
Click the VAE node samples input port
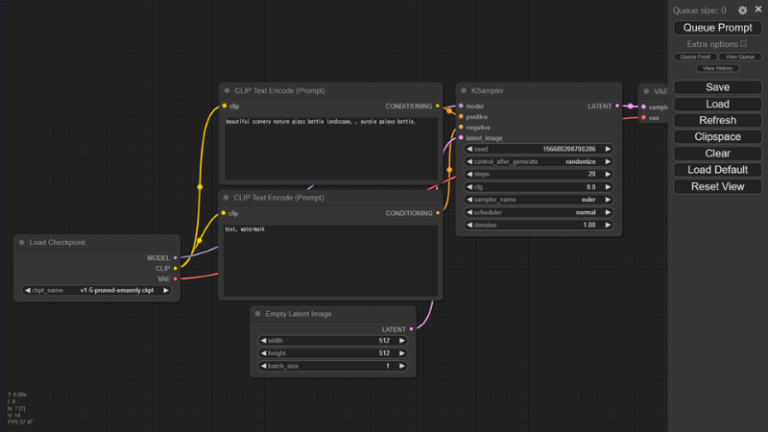coord(644,107)
